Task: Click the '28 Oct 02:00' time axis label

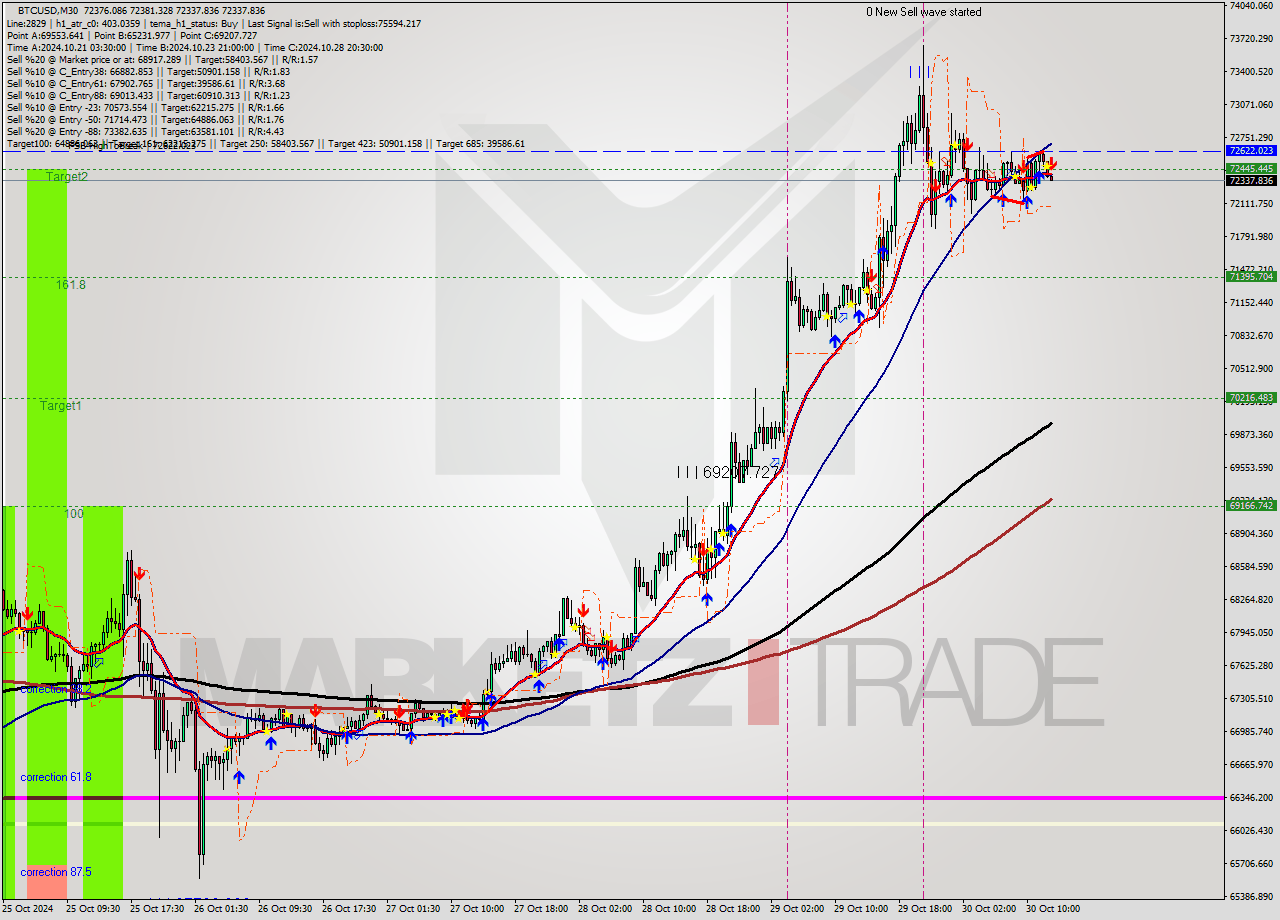Action: tap(605, 909)
